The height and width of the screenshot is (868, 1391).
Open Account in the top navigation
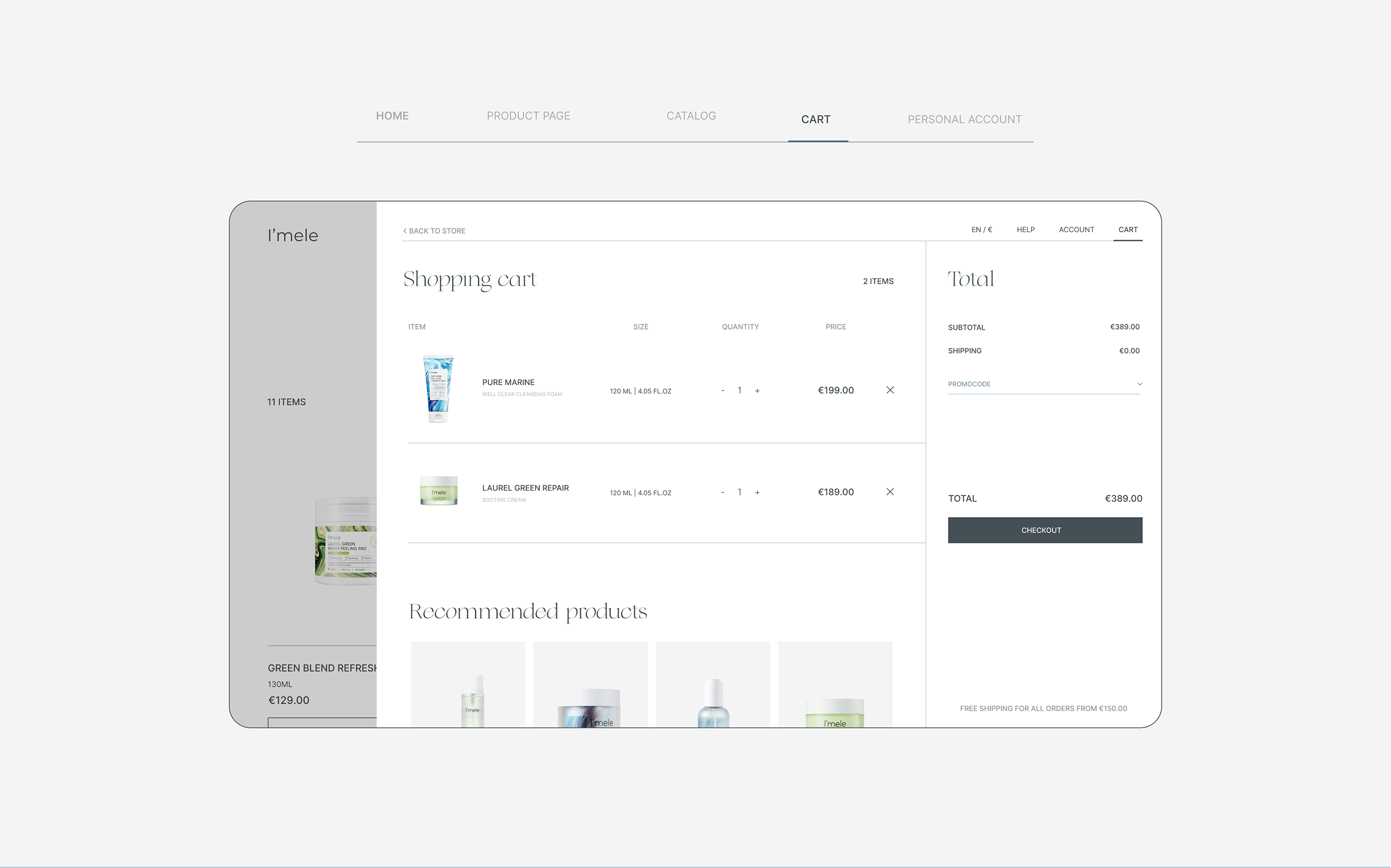[1076, 230]
